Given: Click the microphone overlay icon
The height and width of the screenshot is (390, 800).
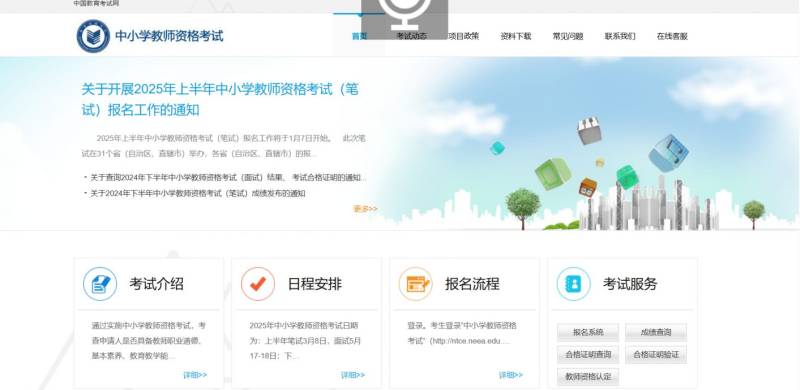Looking at the screenshot, I should (x=405, y=18).
